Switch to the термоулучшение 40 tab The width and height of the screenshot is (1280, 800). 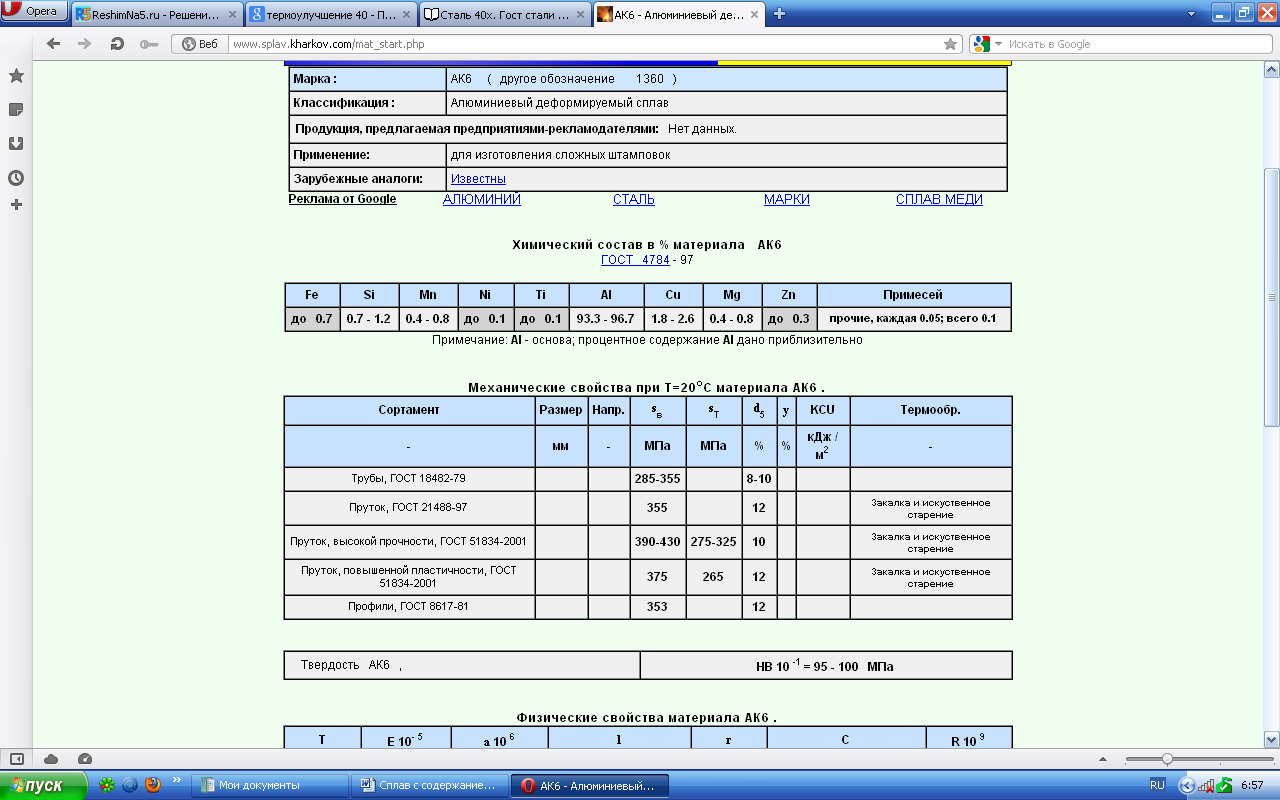331,14
